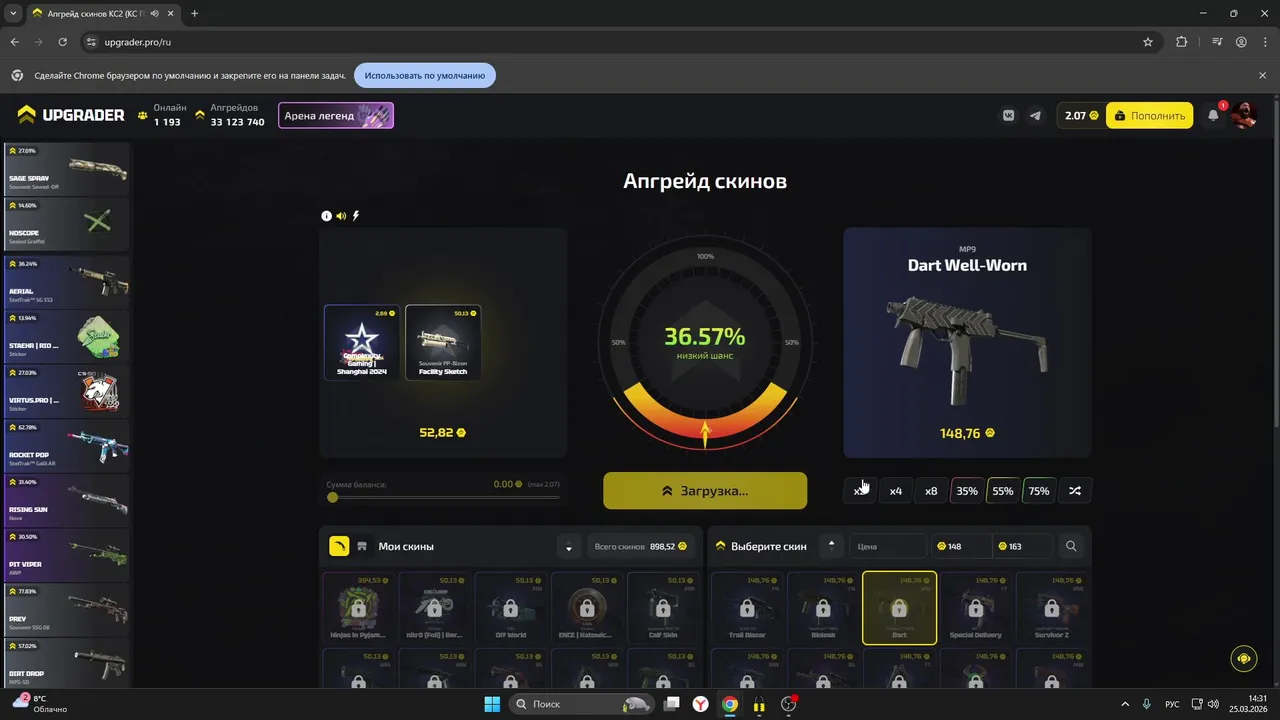Choose the highlighted Dart target skin

tap(899, 608)
